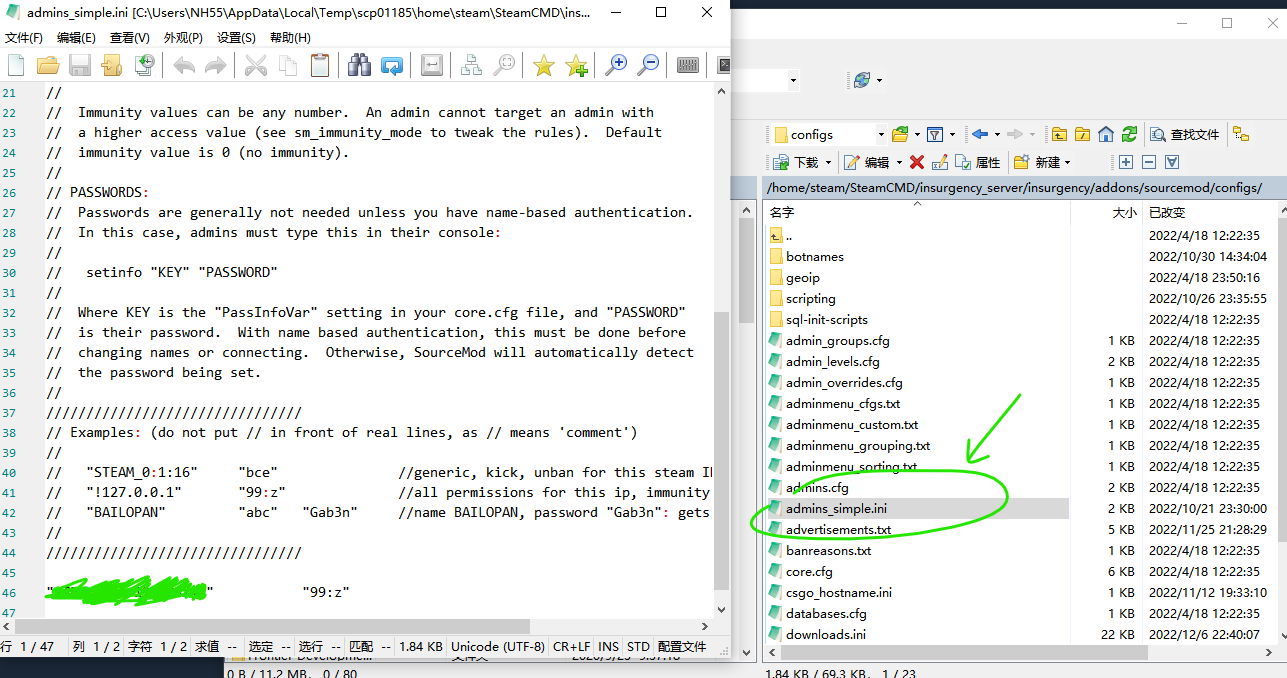The width and height of the screenshot is (1287, 678).
Task: Zoom out with the magnifier minus icon
Action: point(649,66)
